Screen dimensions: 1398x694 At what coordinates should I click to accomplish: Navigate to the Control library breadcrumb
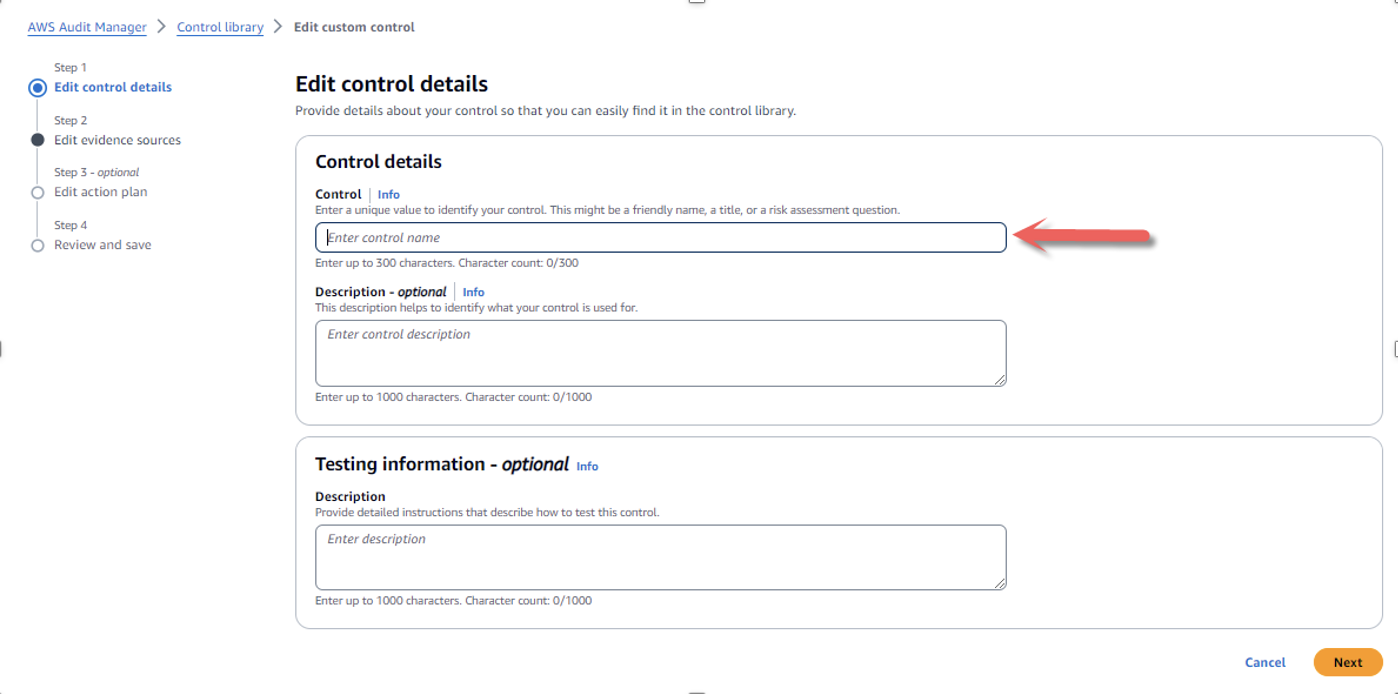pos(219,27)
